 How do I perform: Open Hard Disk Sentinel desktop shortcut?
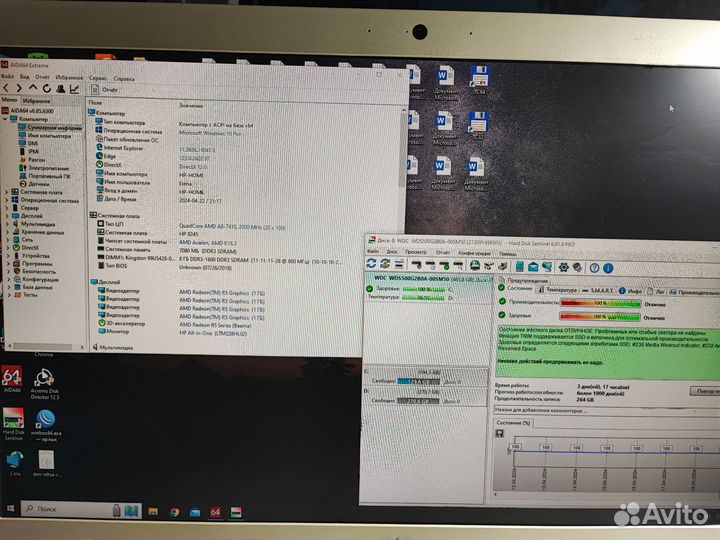[x=13, y=423]
